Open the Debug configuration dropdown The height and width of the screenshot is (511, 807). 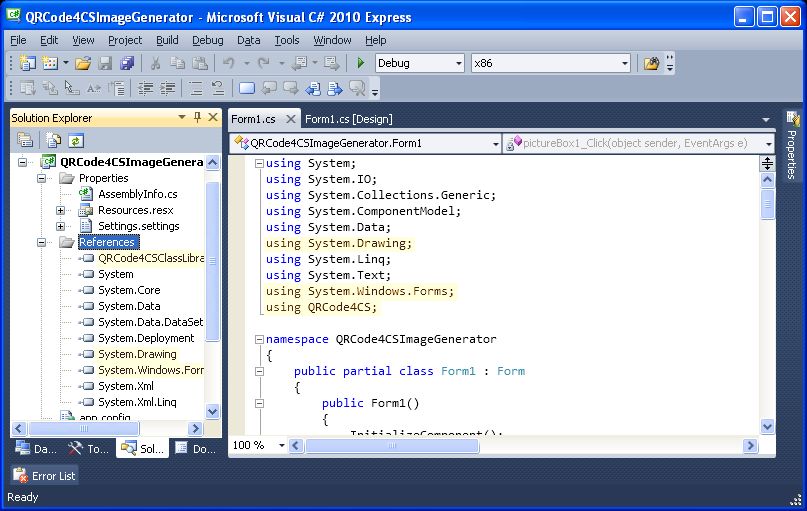[459, 63]
